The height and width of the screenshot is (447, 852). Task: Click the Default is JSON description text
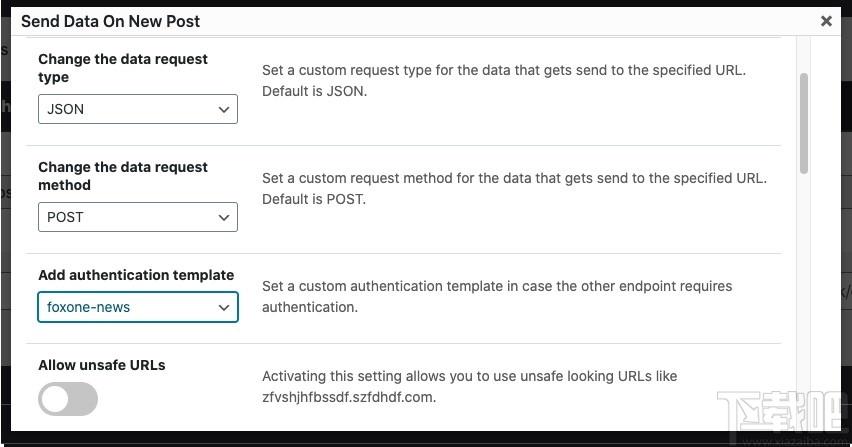(314, 91)
